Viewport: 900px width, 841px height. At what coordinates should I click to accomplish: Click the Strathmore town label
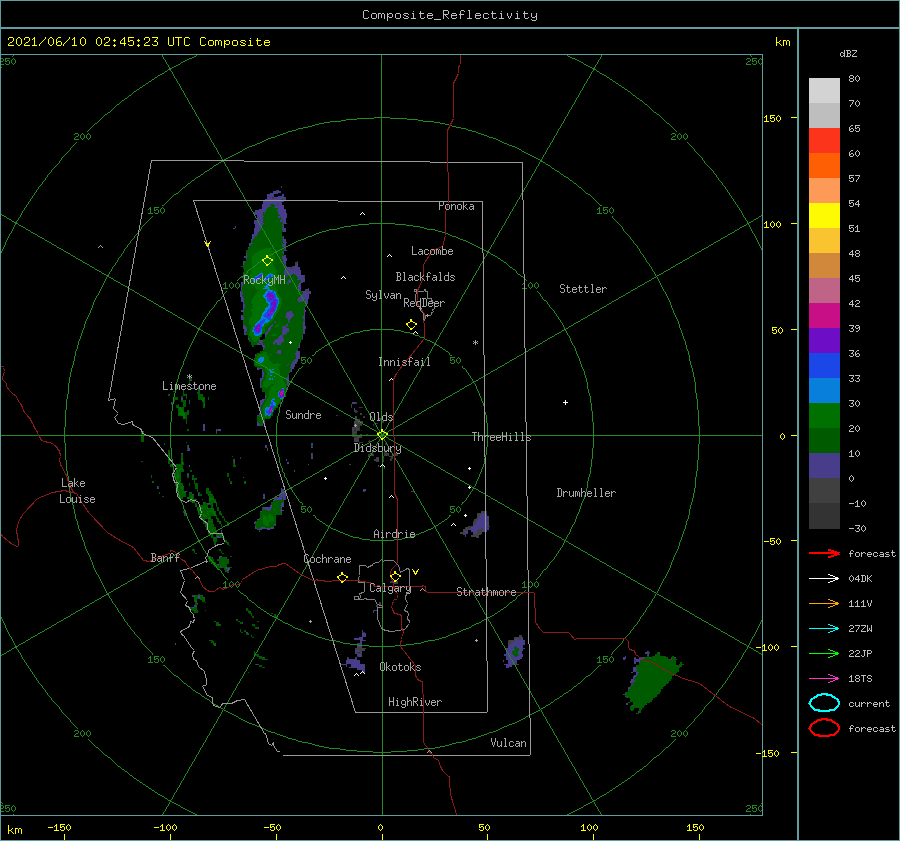[486, 592]
